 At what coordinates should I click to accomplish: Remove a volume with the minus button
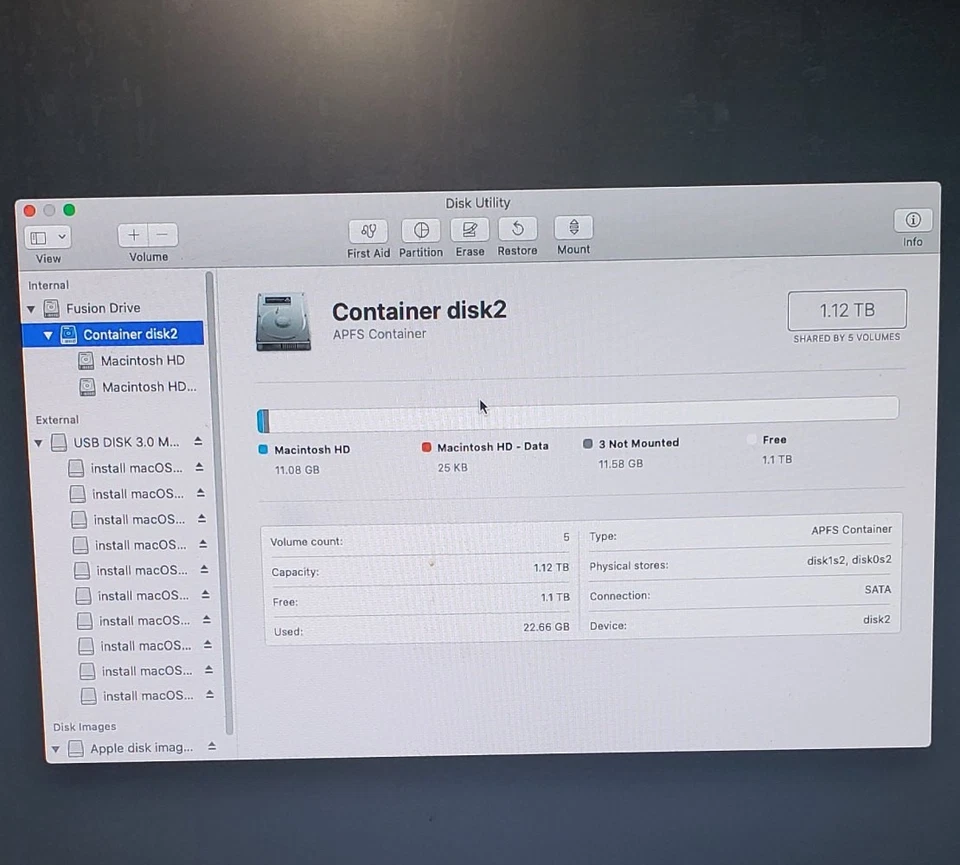pos(160,235)
